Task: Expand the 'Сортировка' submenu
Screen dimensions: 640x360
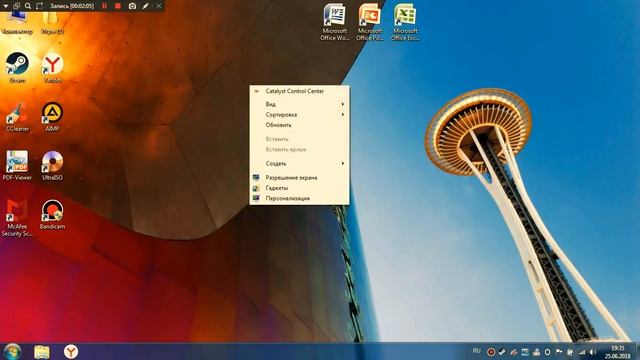Action: [x=299, y=115]
